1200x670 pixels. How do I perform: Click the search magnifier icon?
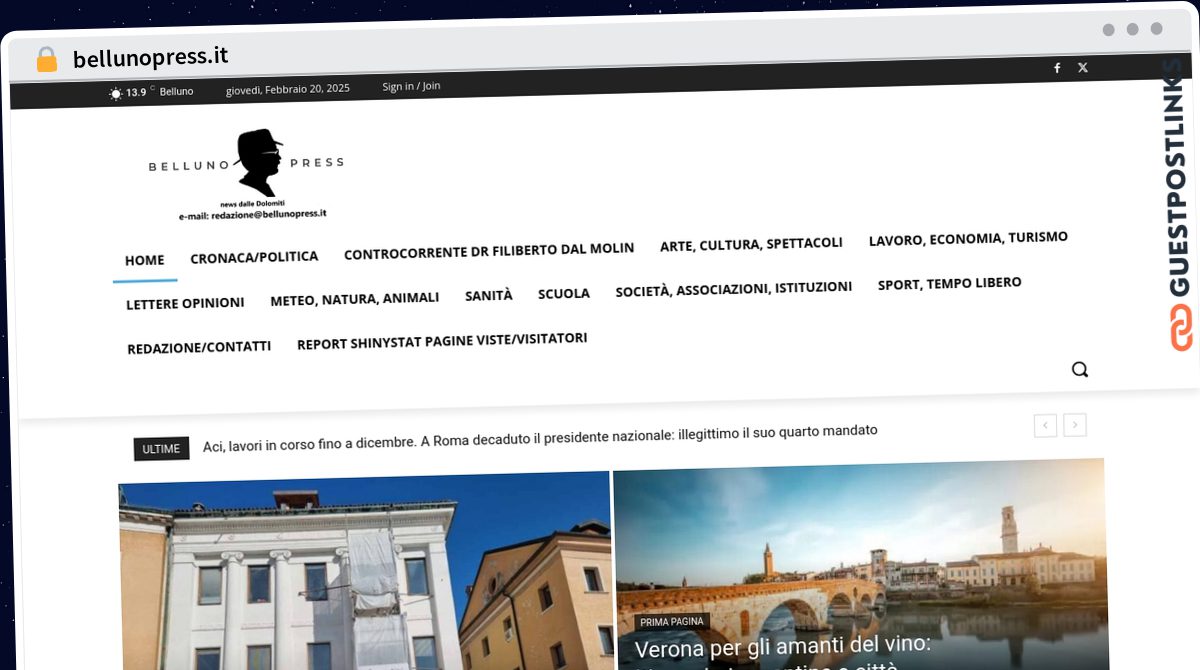(x=1080, y=369)
